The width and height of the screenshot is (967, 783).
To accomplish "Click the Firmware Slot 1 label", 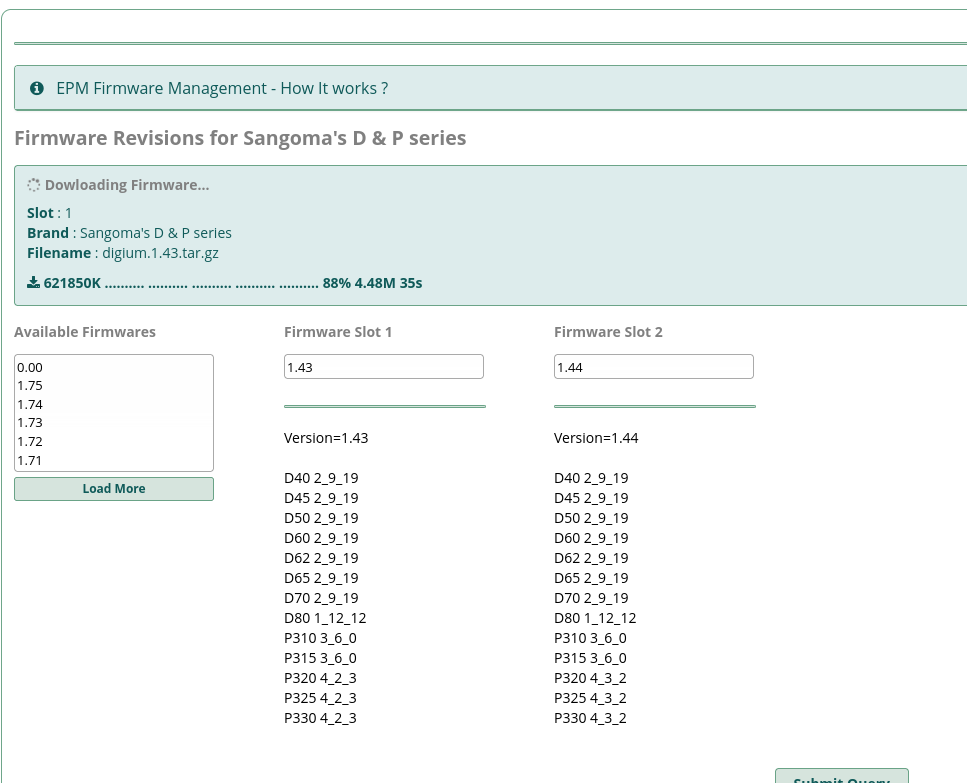I will pos(338,332).
